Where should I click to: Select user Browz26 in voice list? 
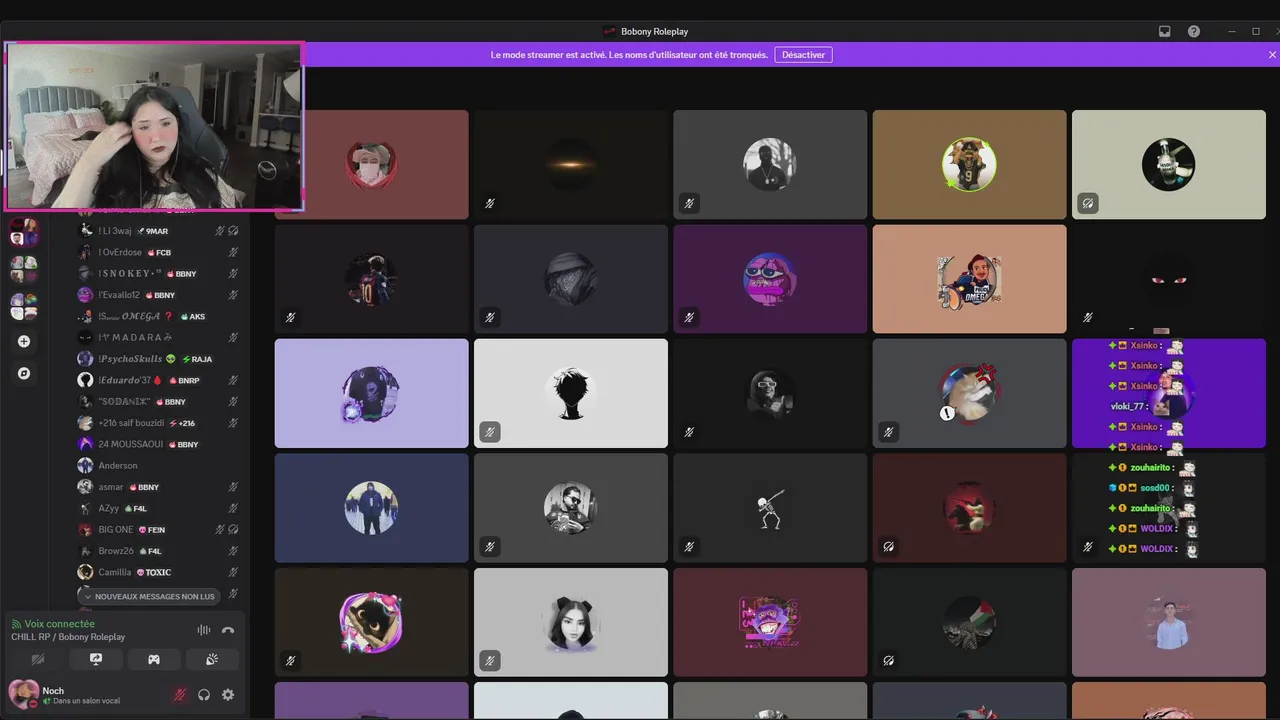[x=158, y=551]
